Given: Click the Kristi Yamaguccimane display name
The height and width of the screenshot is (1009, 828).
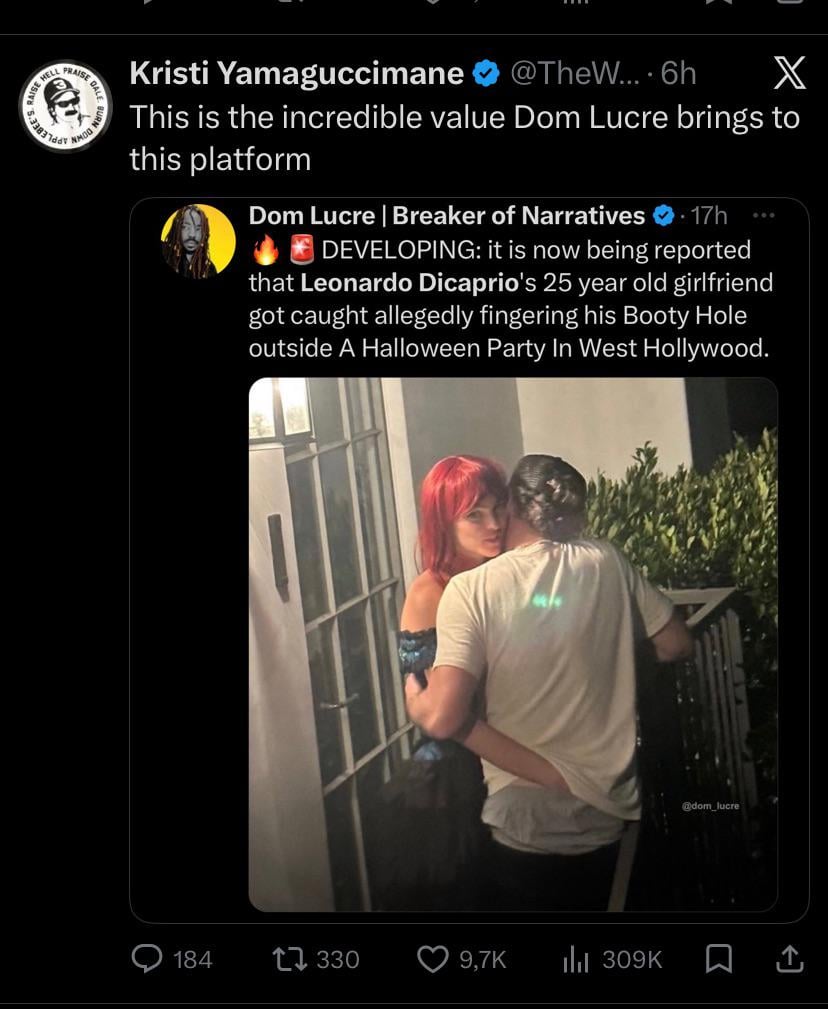Looking at the screenshot, I should [297, 73].
